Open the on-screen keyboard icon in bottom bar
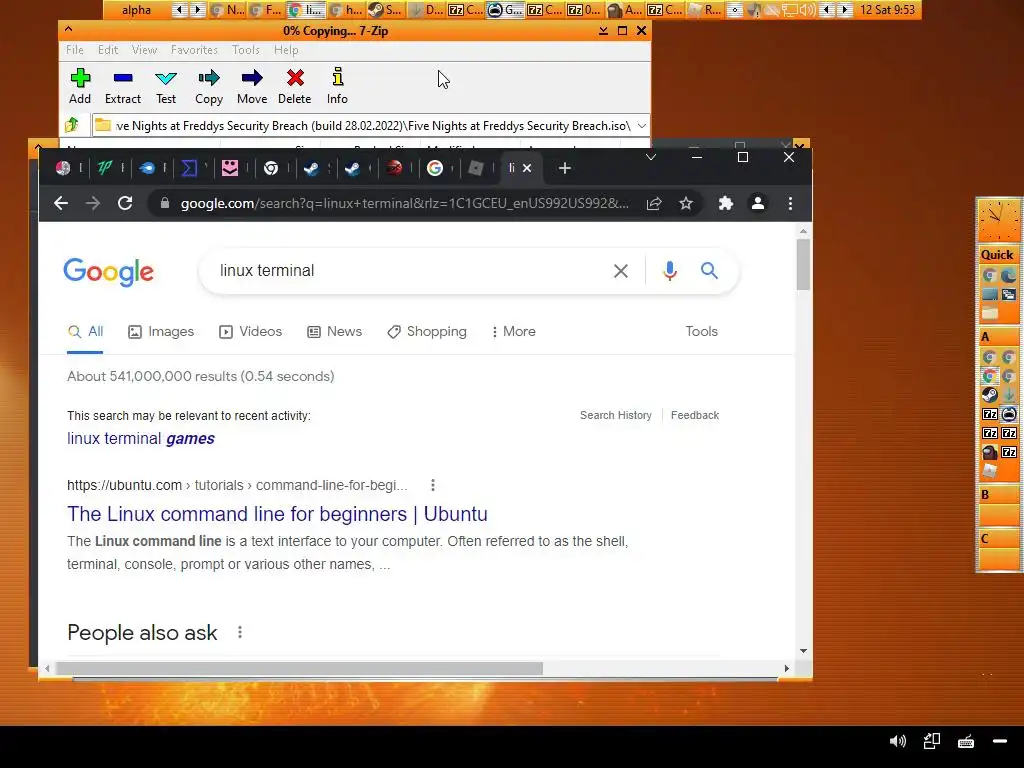The height and width of the screenshot is (768, 1024). [966, 741]
